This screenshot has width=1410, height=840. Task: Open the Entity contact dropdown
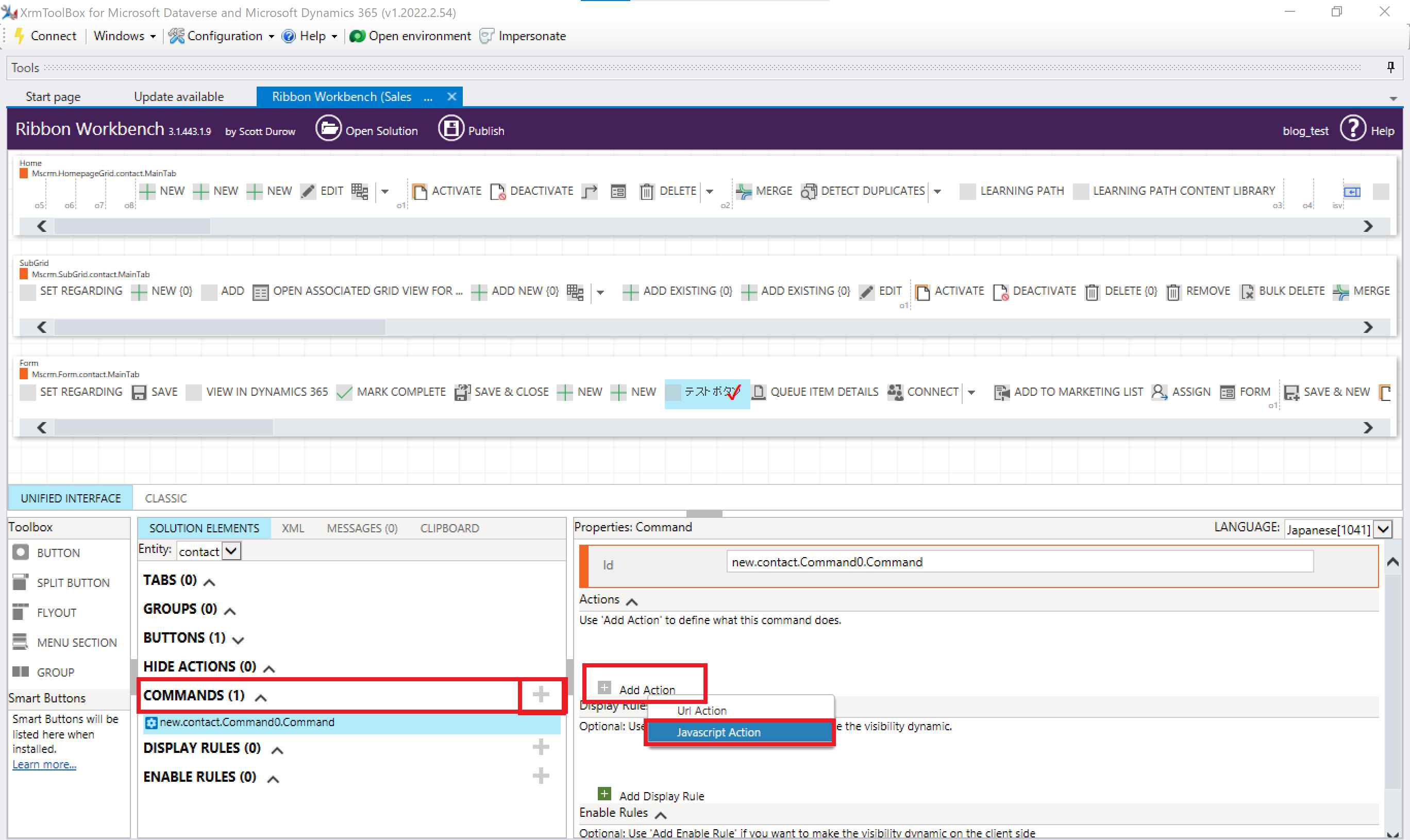point(231,551)
